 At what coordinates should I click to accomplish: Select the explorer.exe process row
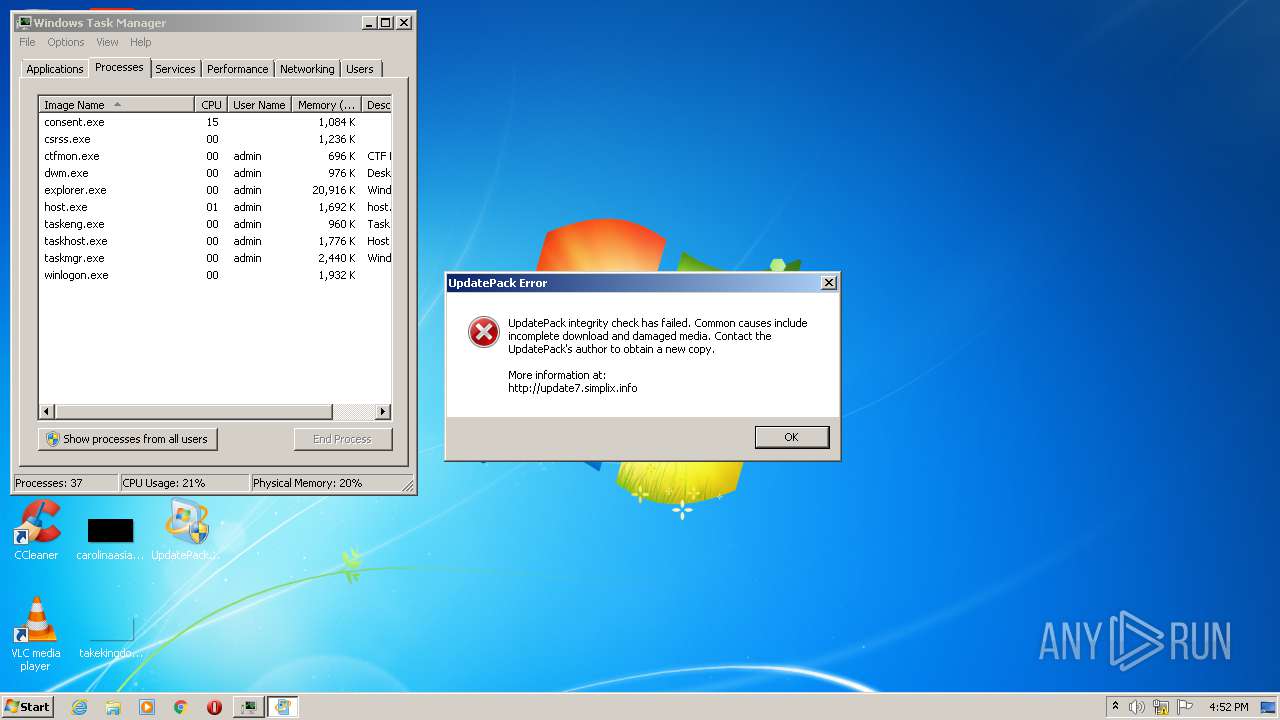[x=215, y=190]
